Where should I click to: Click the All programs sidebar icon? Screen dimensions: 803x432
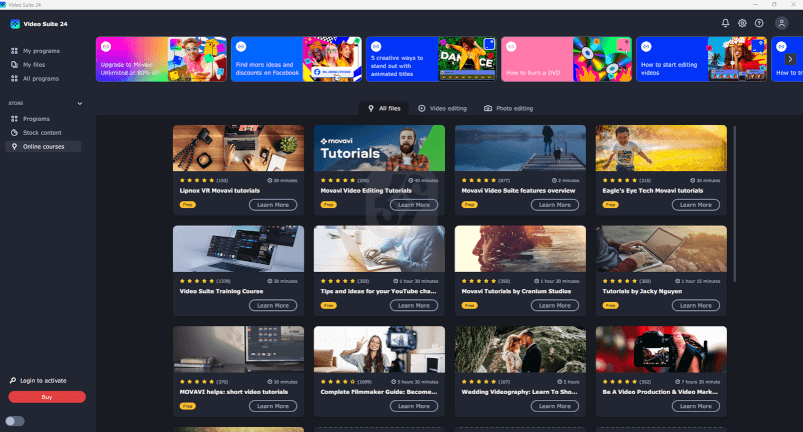pos(14,78)
